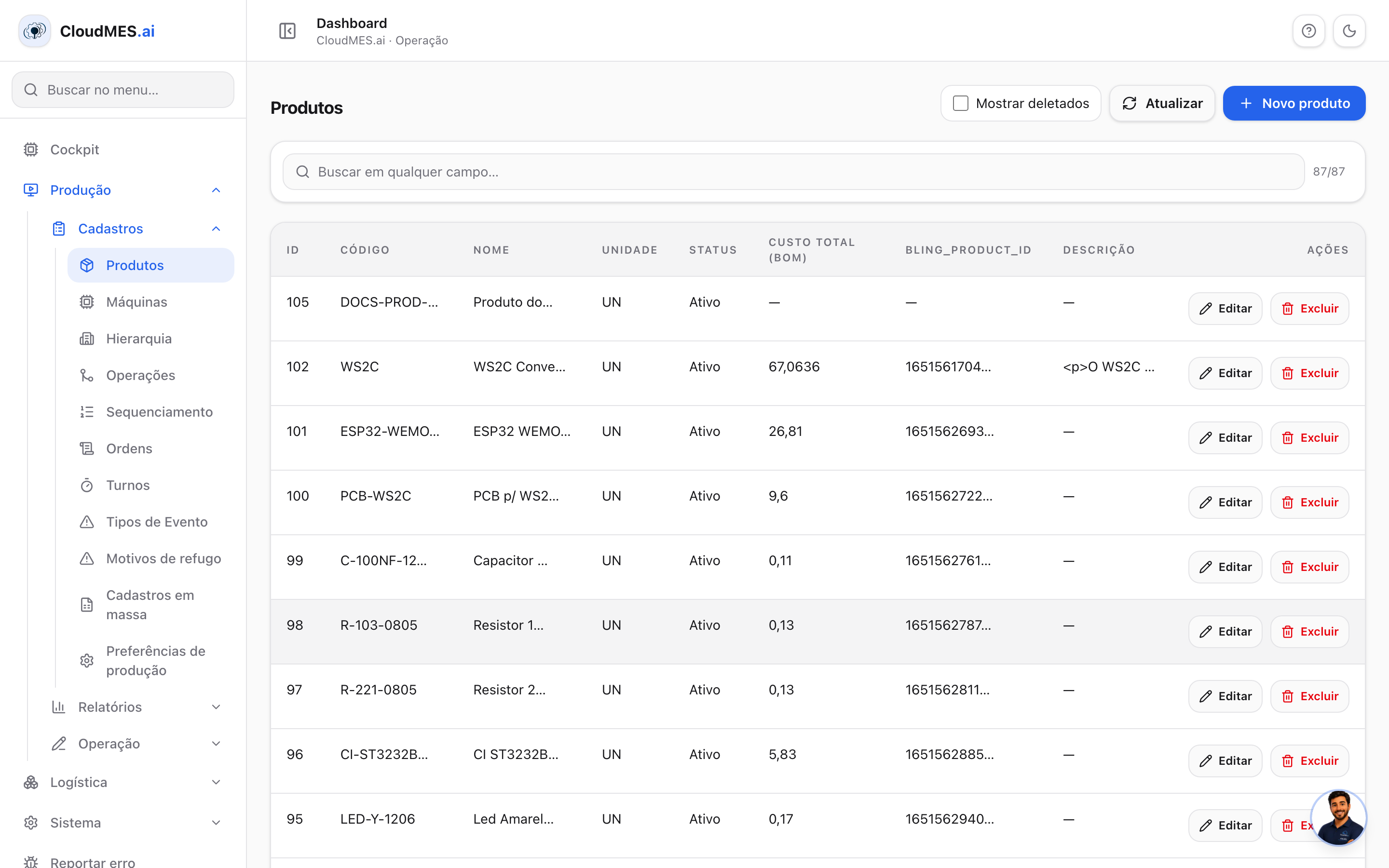The width and height of the screenshot is (1389, 868).
Task: Toggle dark mode with the moon icon
Action: click(1349, 31)
